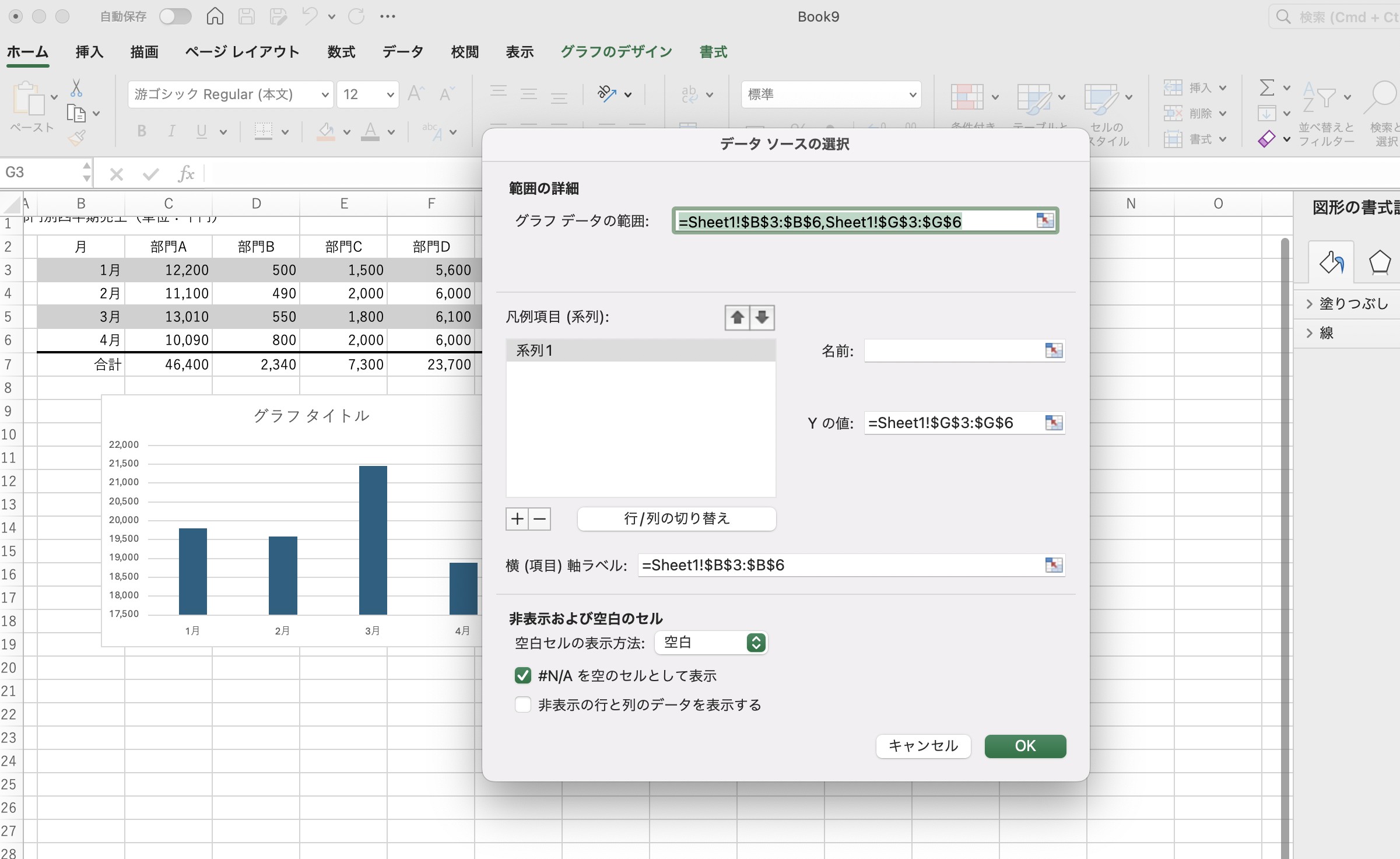This screenshot has width=1400, height=859.
Task: Check 非表示の行と列のデータを表示する
Action: 523,704
